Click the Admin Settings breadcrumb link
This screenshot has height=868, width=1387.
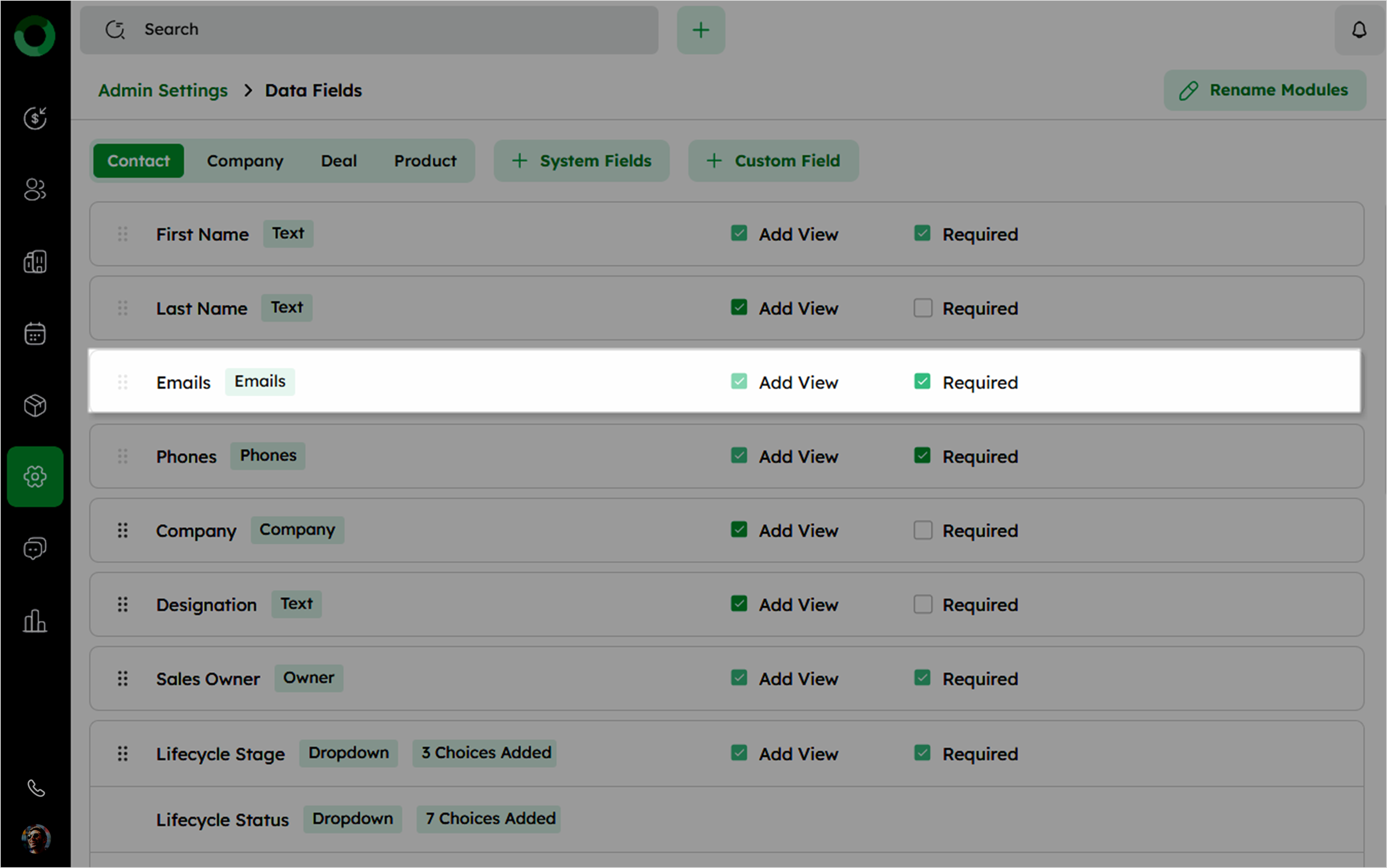tap(163, 91)
